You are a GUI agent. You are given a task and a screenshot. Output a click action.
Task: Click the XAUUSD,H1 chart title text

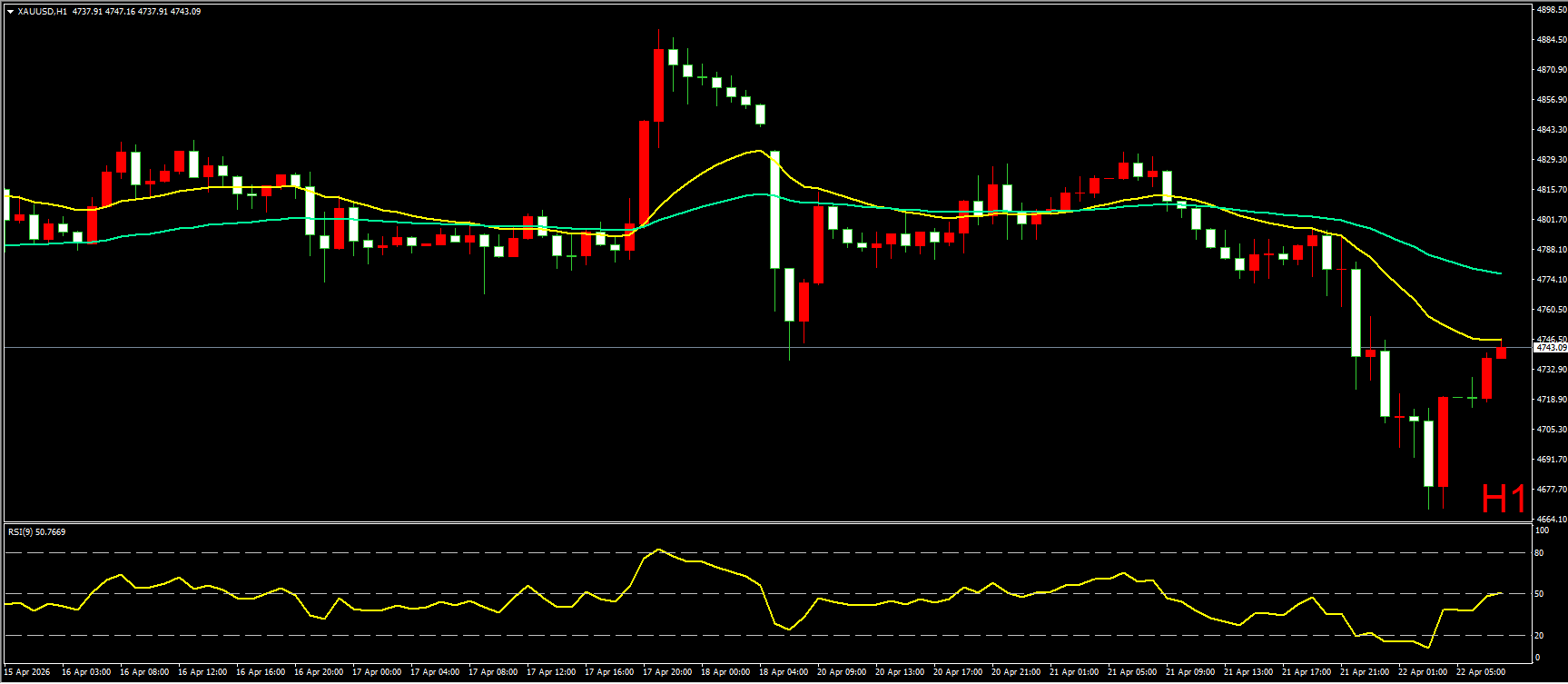[43, 12]
